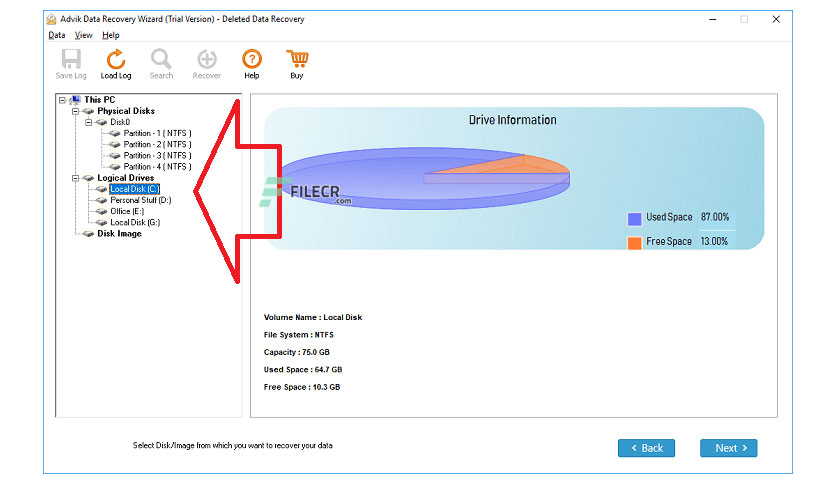Open the Data menu
This screenshot has height=484, width=836.
coord(57,35)
